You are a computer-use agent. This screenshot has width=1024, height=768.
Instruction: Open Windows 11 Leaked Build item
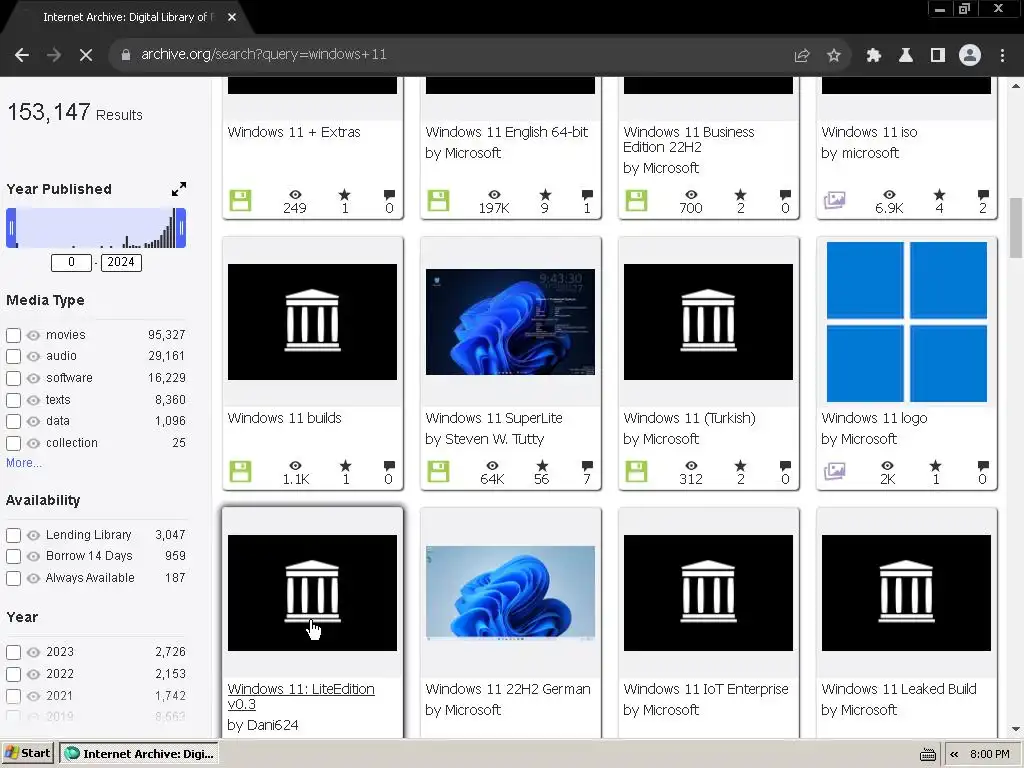pos(899,690)
